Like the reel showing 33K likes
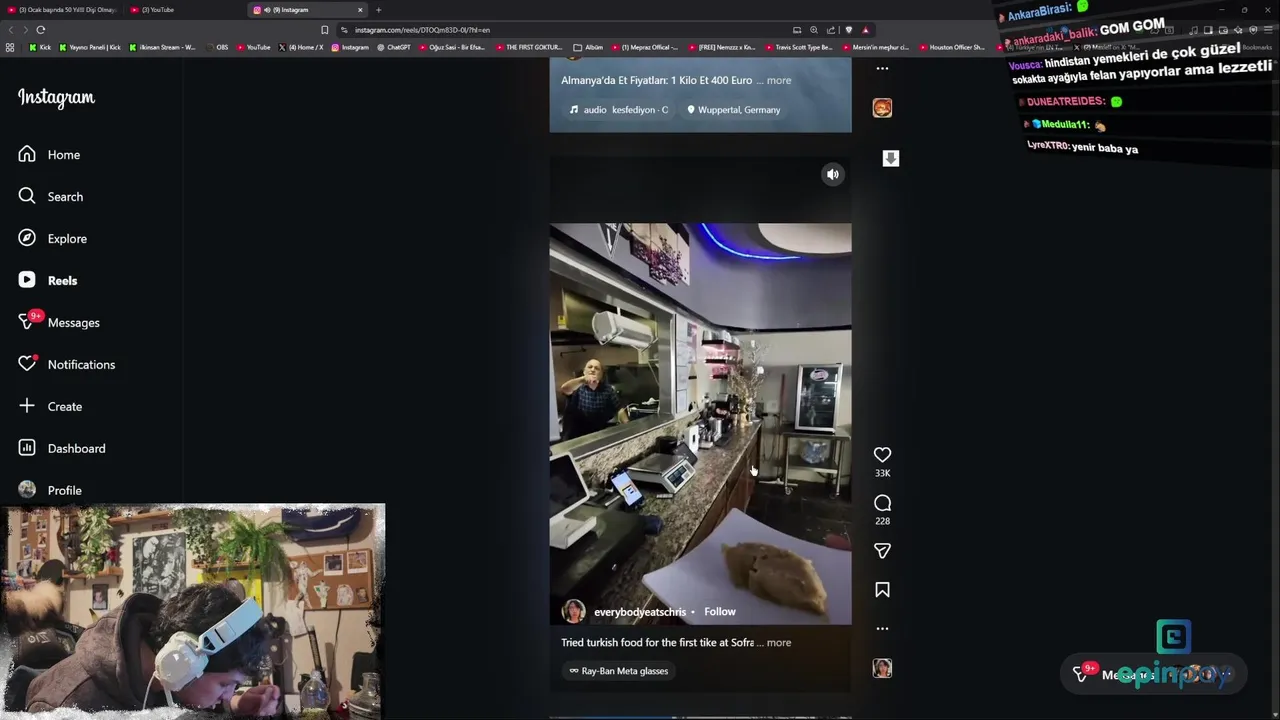 click(x=882, y=455)
